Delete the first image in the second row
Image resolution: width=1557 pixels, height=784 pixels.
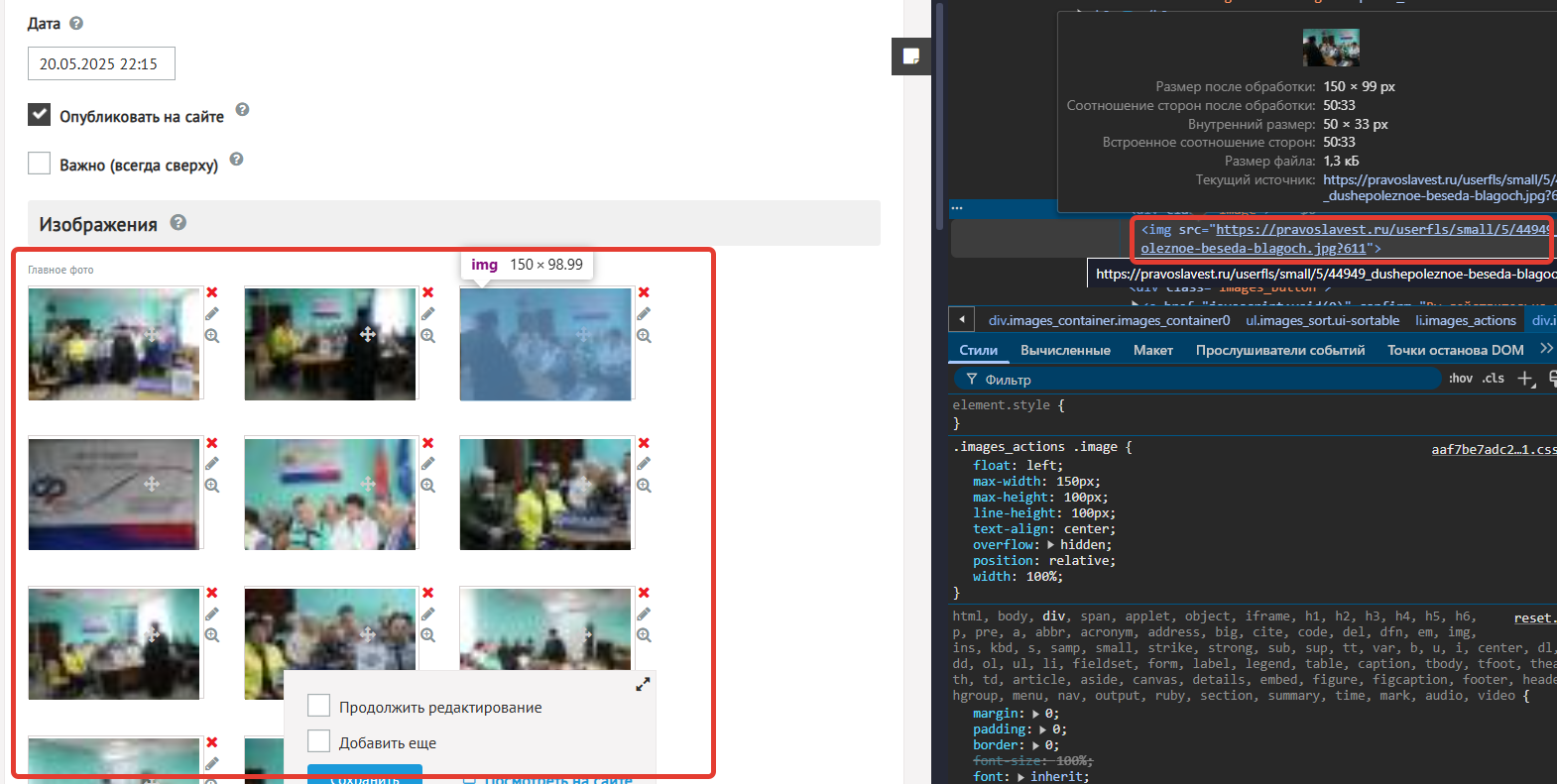pyautogui.click(x=212, y=443)
